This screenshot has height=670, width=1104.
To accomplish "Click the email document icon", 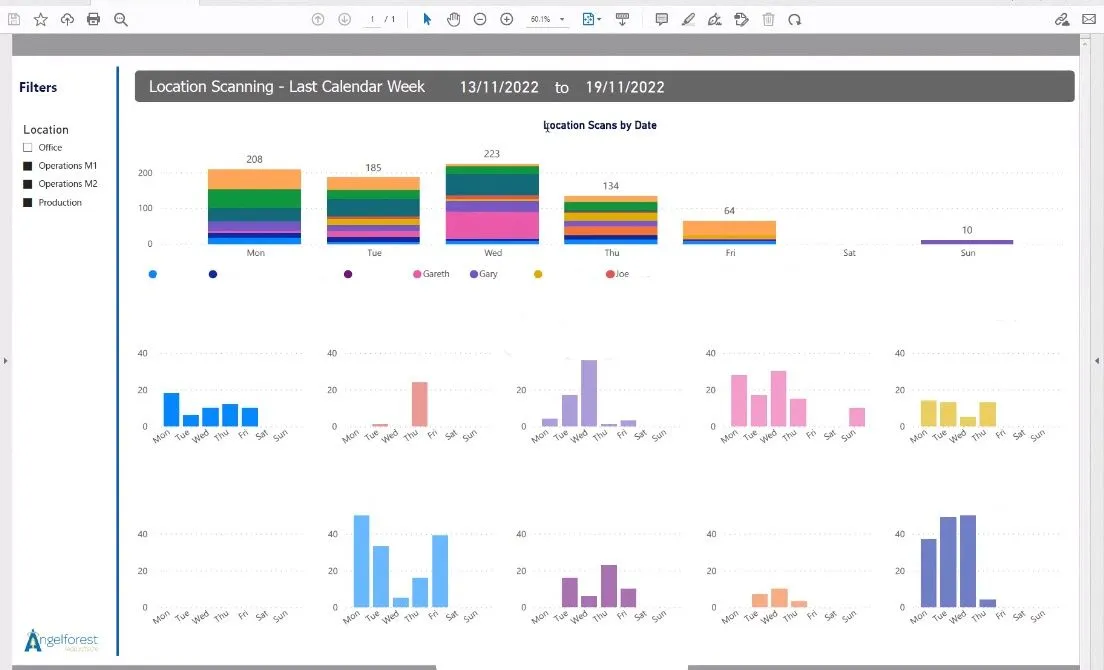I will [x=1090, y=18].
